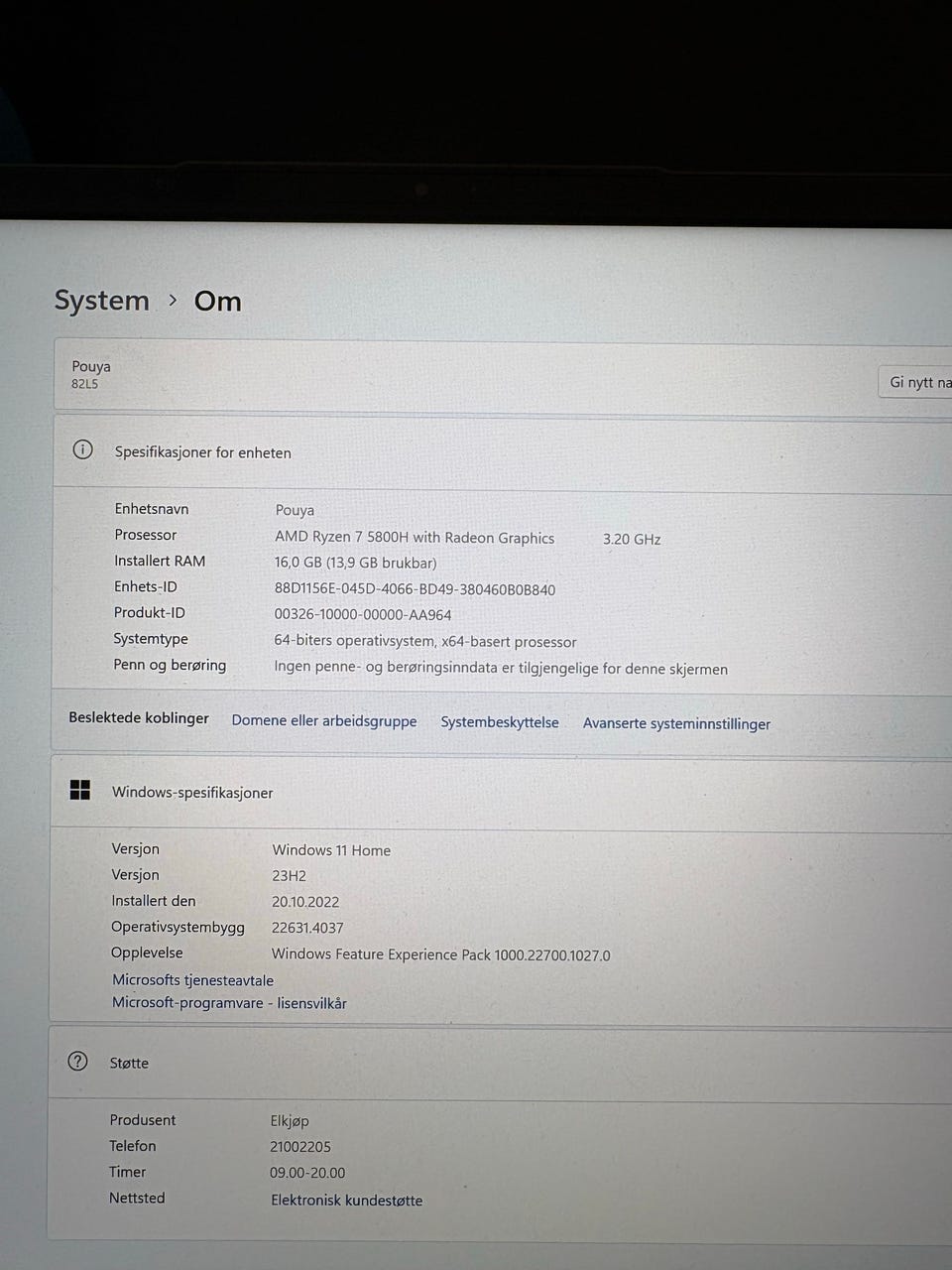The image size is (952, 1270).
Task: Click the Produkt-ID label
Action: click(x=150, y=613)
